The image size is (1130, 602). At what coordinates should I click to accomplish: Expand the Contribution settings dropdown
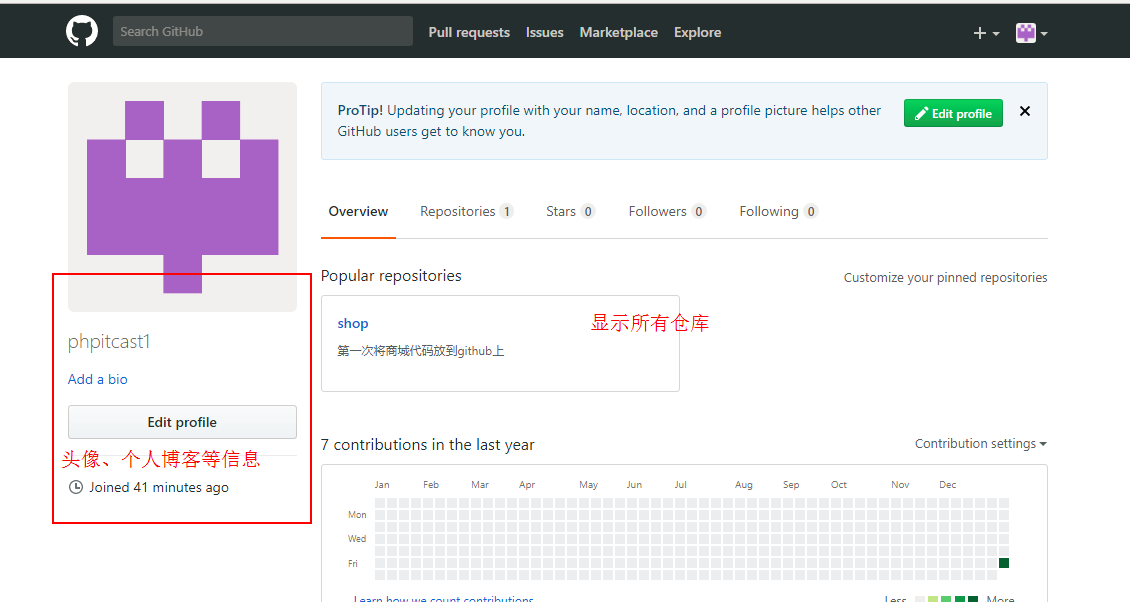(980, 443)
